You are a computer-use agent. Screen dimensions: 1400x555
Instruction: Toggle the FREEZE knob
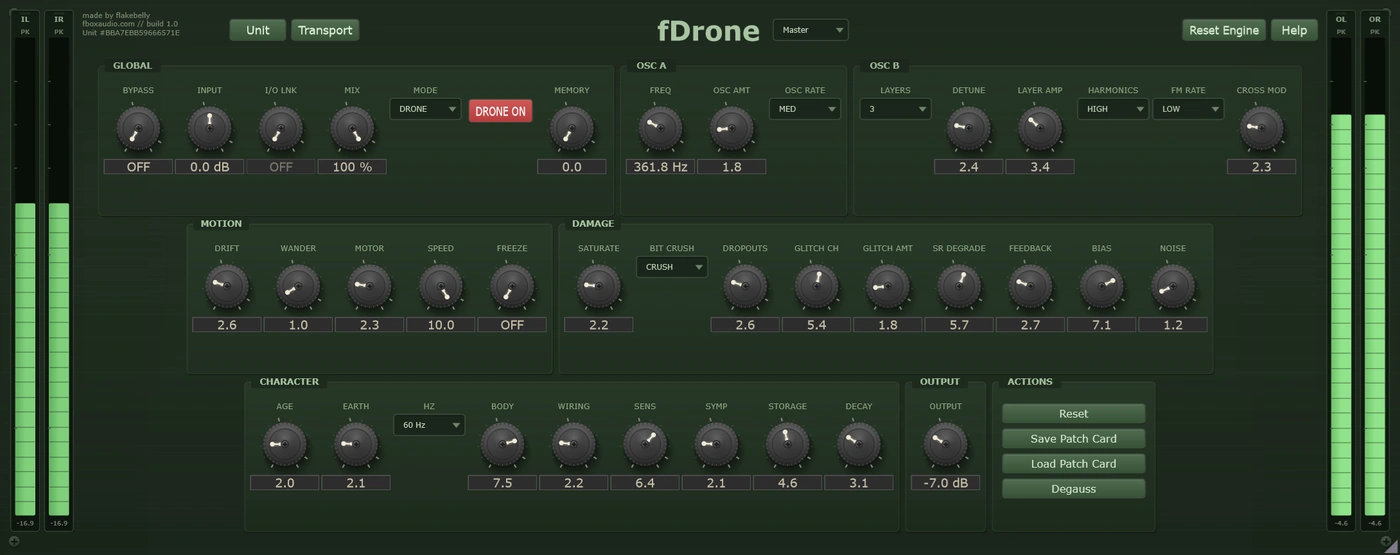coord(512,287)
